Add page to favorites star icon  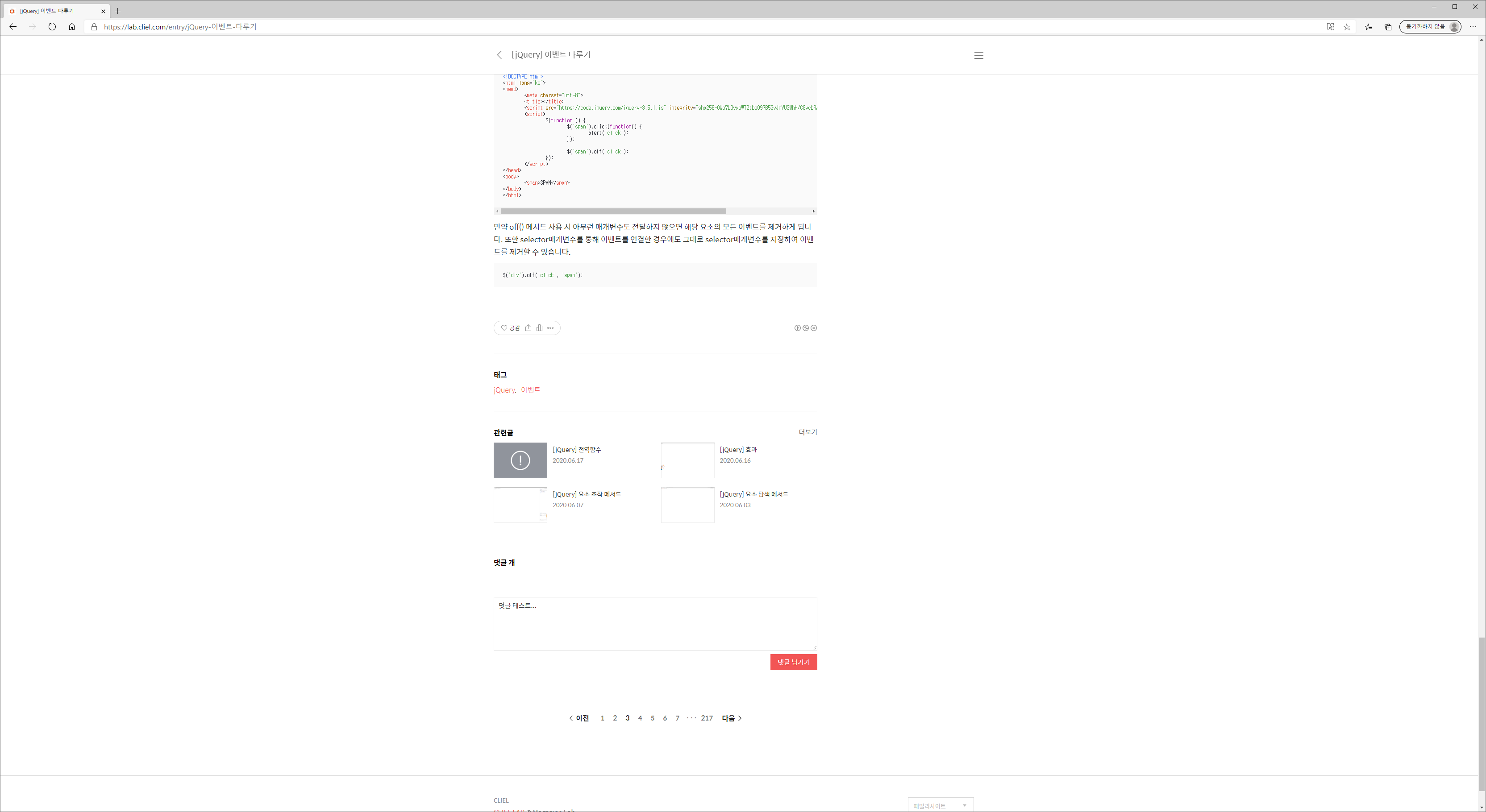click(x=1346, y=26)
